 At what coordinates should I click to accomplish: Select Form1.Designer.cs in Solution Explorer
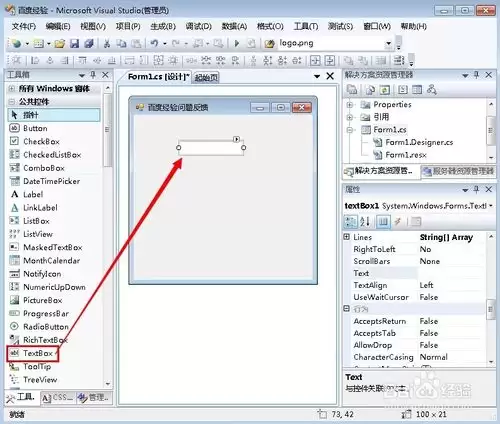tap(419, 142)
